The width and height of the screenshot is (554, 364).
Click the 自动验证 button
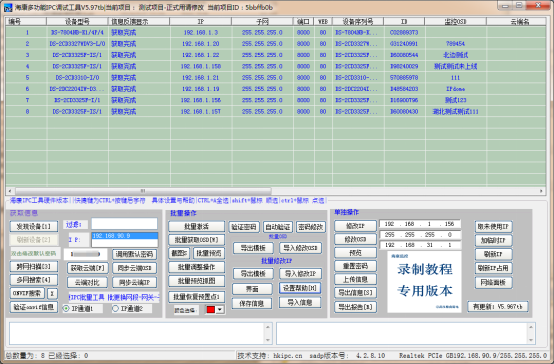point(278,227)
